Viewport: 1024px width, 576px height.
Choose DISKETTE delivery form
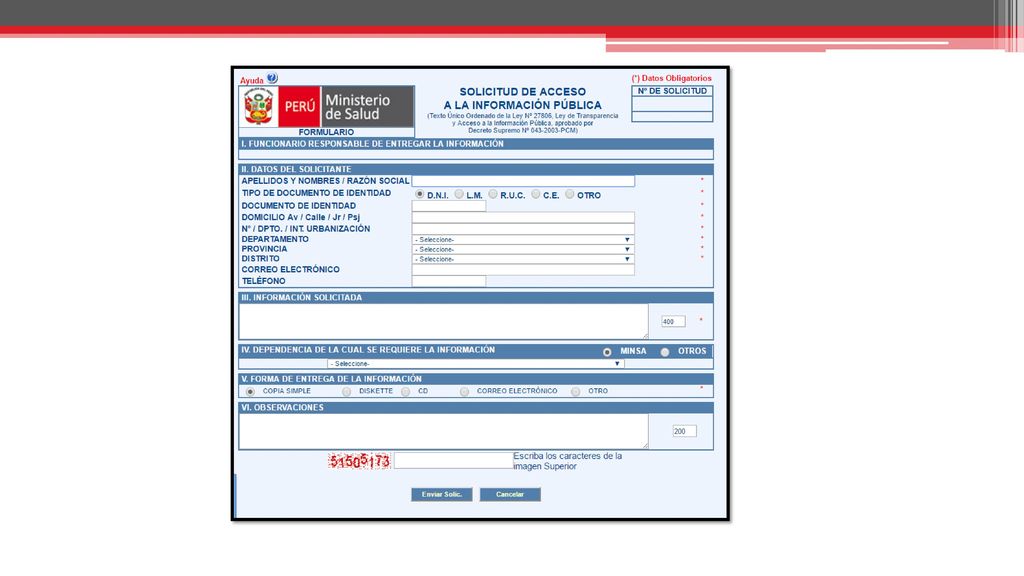pos(346,392)
